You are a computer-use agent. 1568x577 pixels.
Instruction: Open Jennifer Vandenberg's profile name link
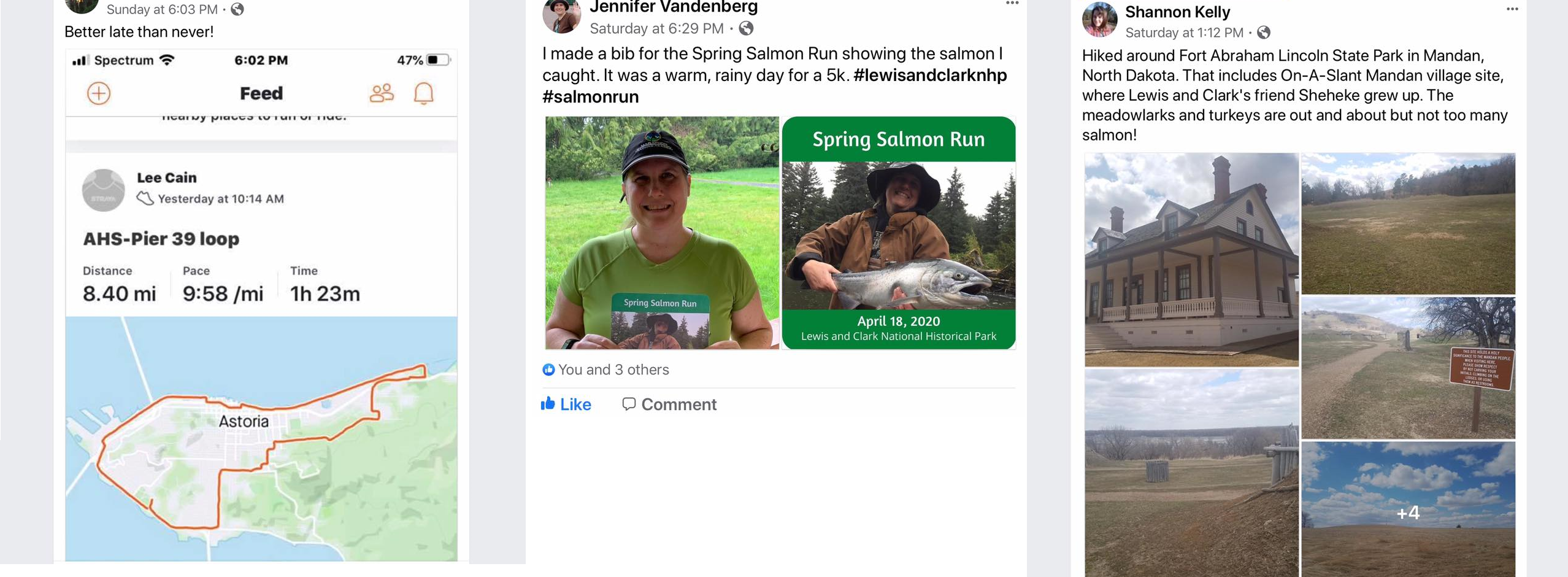[x=673, y=7]
